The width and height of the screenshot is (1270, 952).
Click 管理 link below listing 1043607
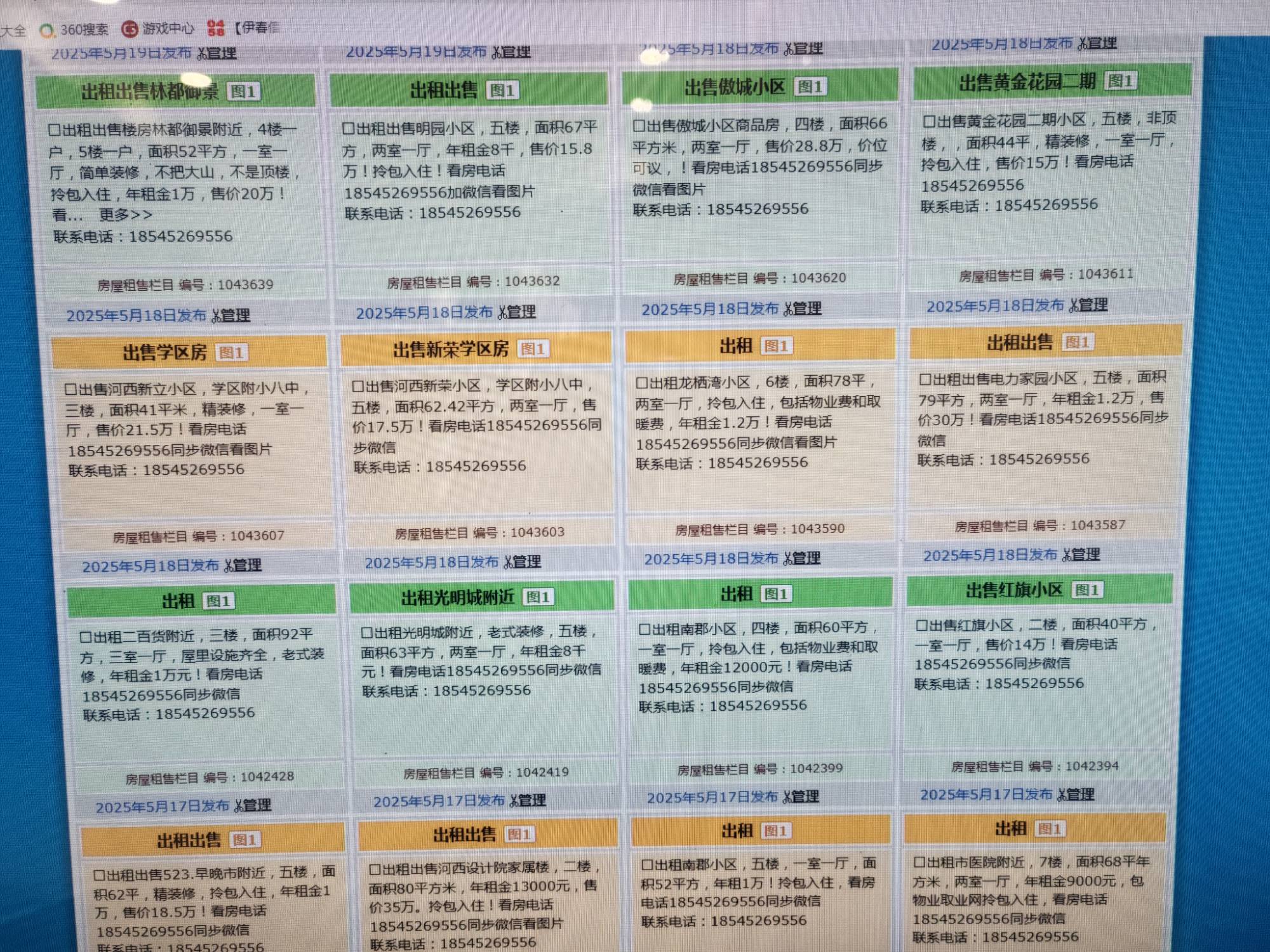click(243, 565)
